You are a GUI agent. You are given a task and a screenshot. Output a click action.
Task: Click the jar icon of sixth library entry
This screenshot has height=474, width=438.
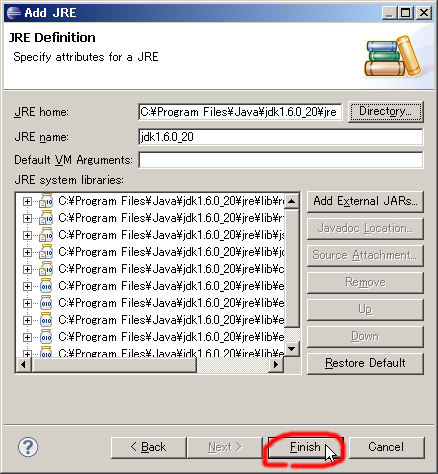[46, 286]
